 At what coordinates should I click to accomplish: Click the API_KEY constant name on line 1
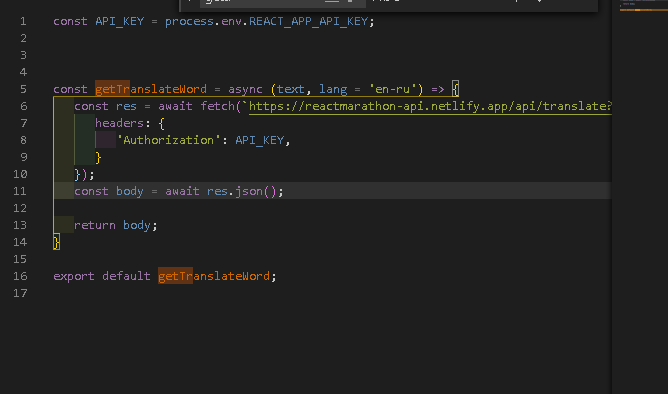(x=120, y=21)
